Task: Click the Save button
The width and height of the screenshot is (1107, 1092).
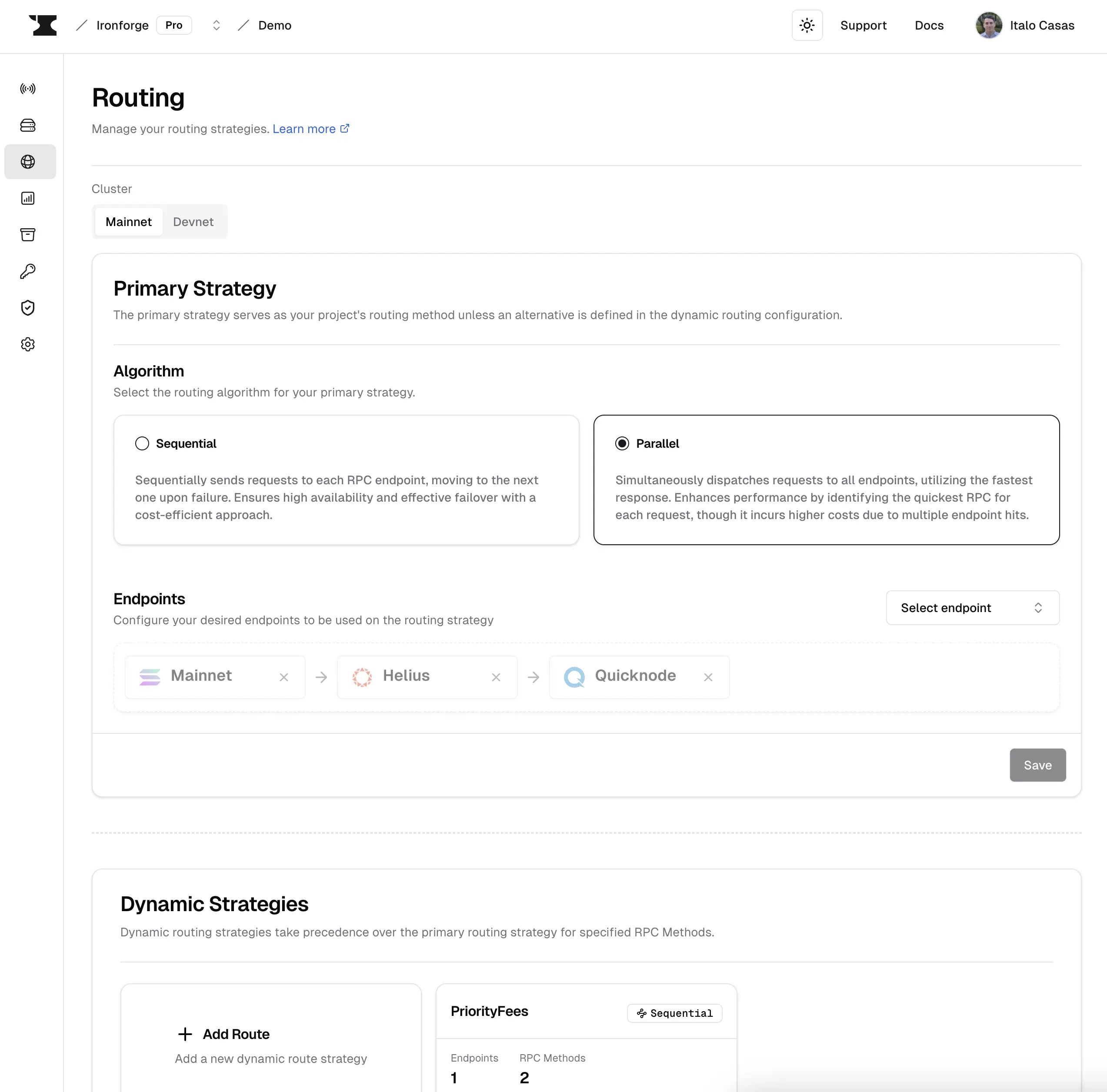Action: point(1037,765)
